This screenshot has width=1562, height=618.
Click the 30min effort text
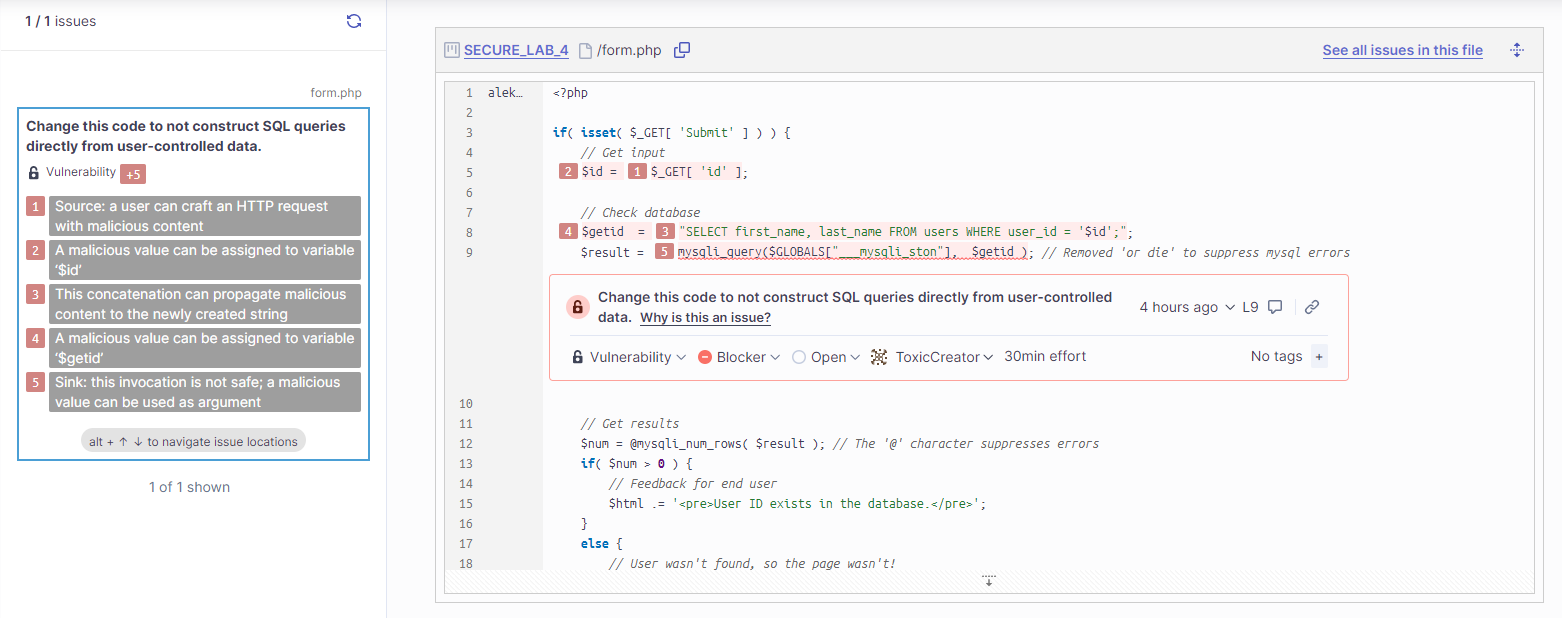pyautogui.click(x=1045, y=356)
